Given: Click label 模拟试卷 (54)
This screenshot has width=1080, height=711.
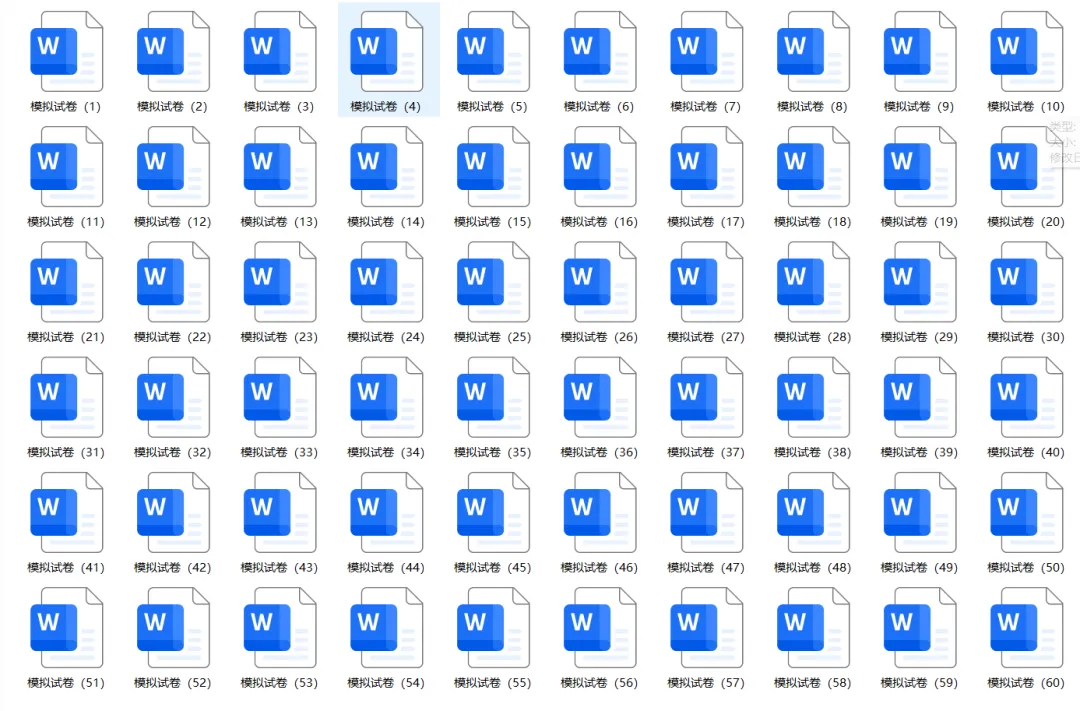Looking at the screenshot, I should (x=386, y=683).
